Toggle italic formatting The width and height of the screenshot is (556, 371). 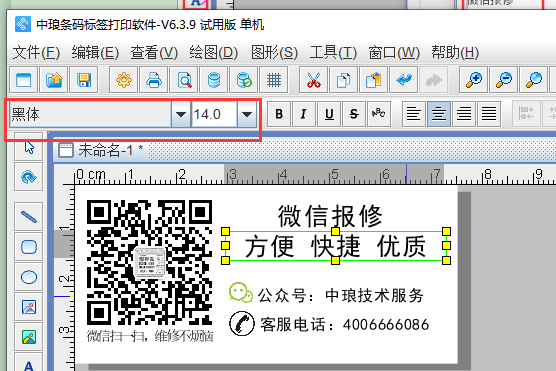tap(304, 114)
